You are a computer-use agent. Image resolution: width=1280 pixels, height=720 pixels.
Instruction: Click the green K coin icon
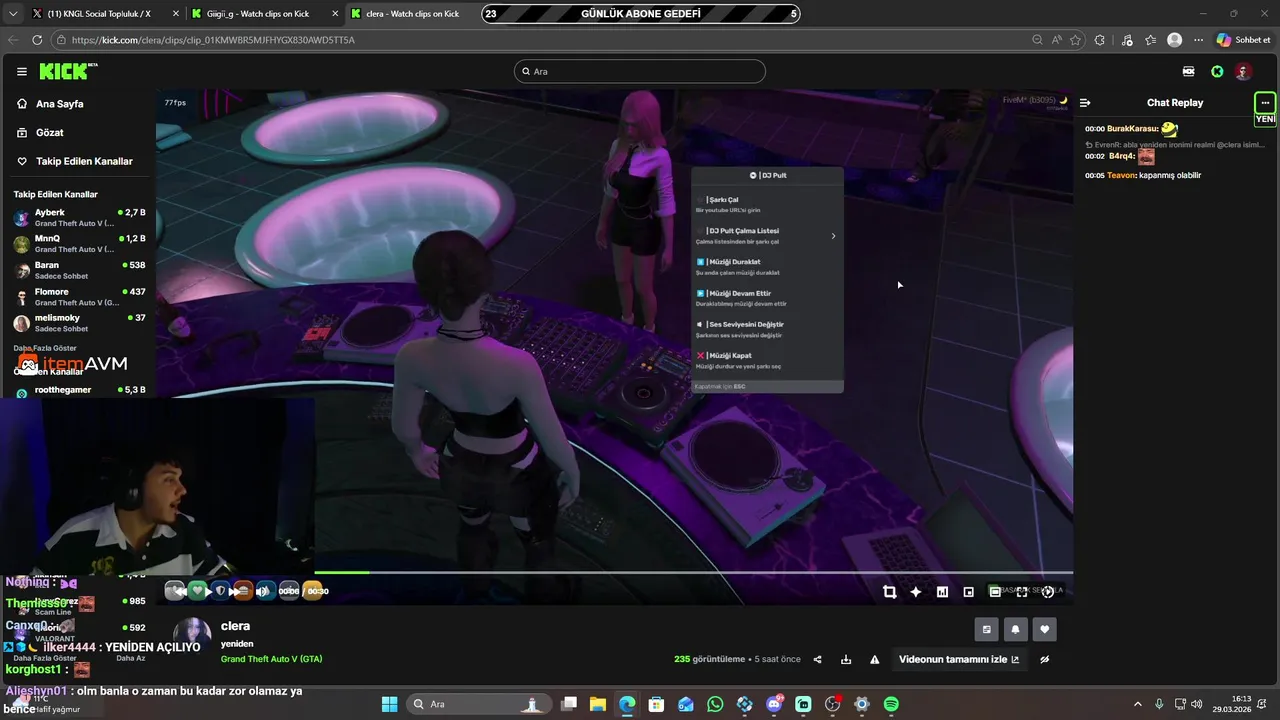coord(1217,71)
